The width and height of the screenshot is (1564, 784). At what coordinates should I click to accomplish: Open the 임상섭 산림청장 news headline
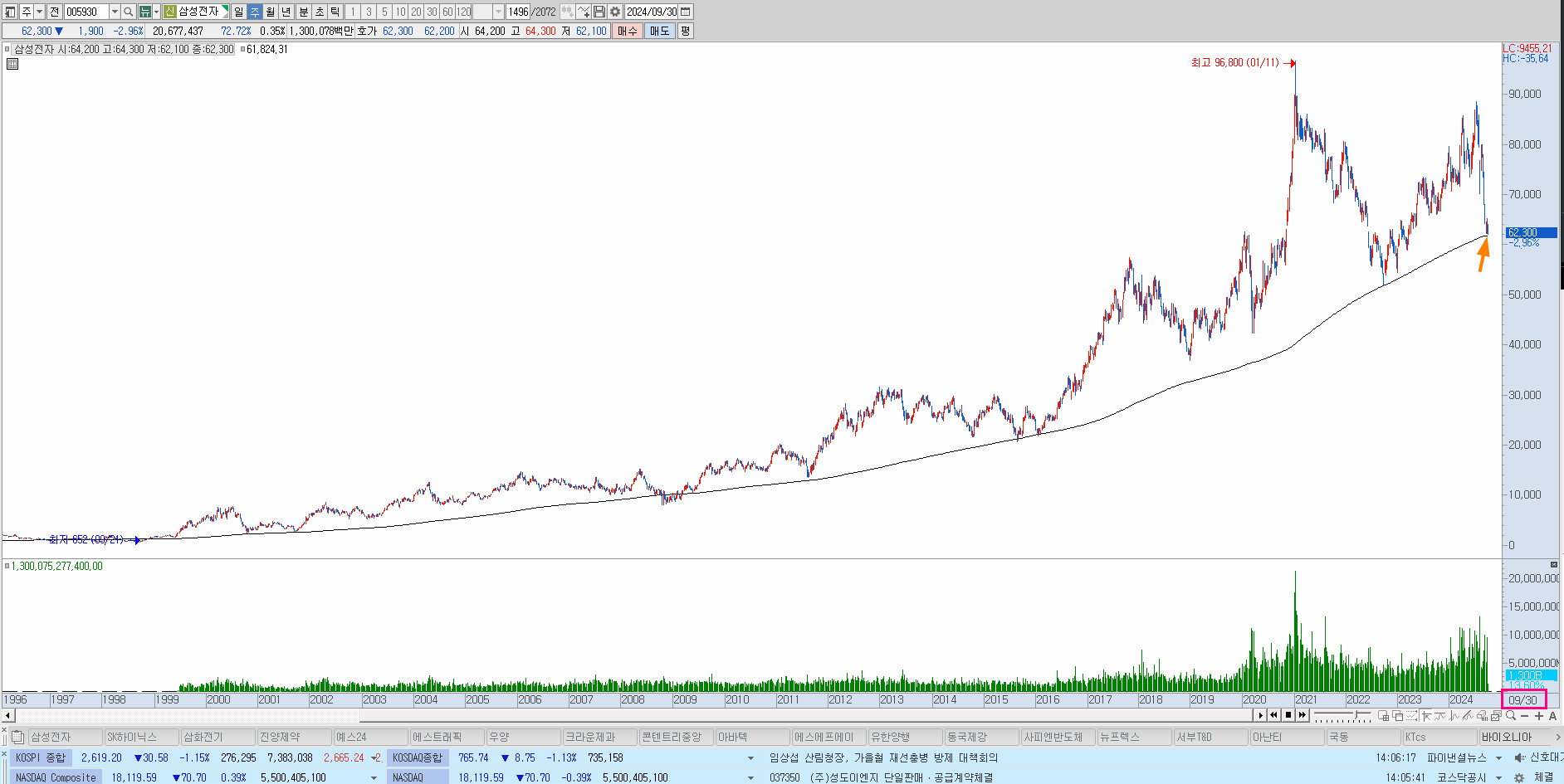click(x=884, y=757)
